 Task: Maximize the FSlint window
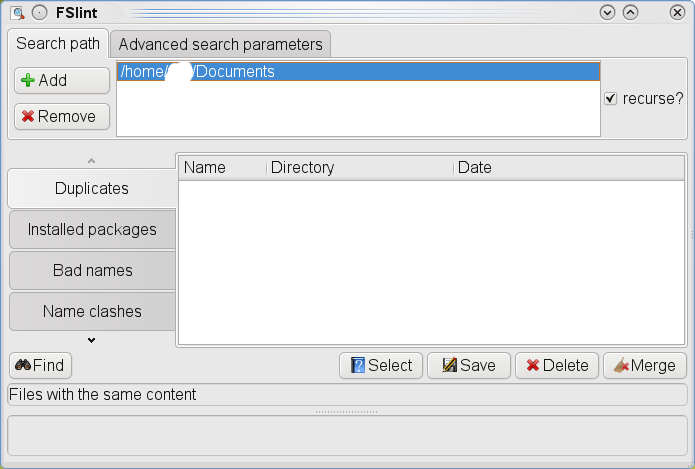[630, 12]
